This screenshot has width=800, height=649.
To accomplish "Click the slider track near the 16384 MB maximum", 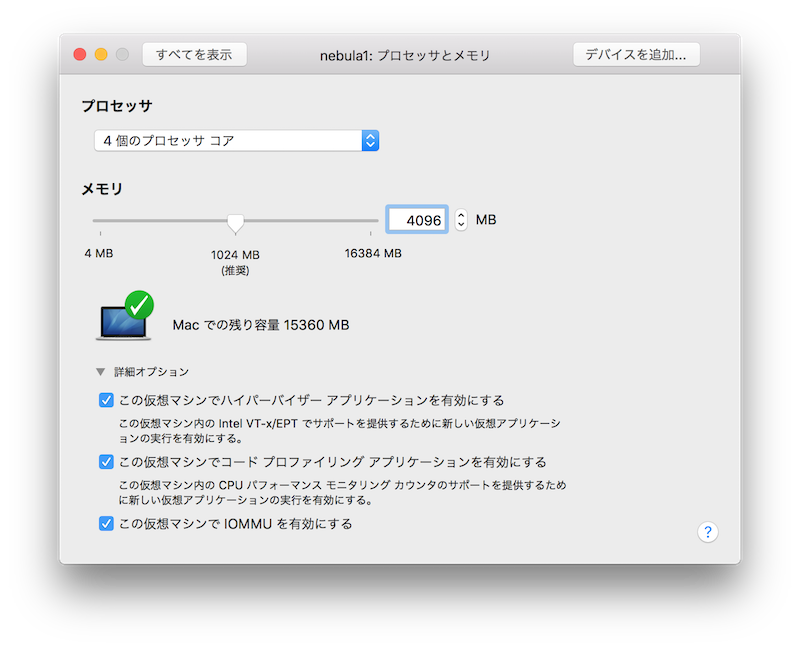I will [370, 220].
